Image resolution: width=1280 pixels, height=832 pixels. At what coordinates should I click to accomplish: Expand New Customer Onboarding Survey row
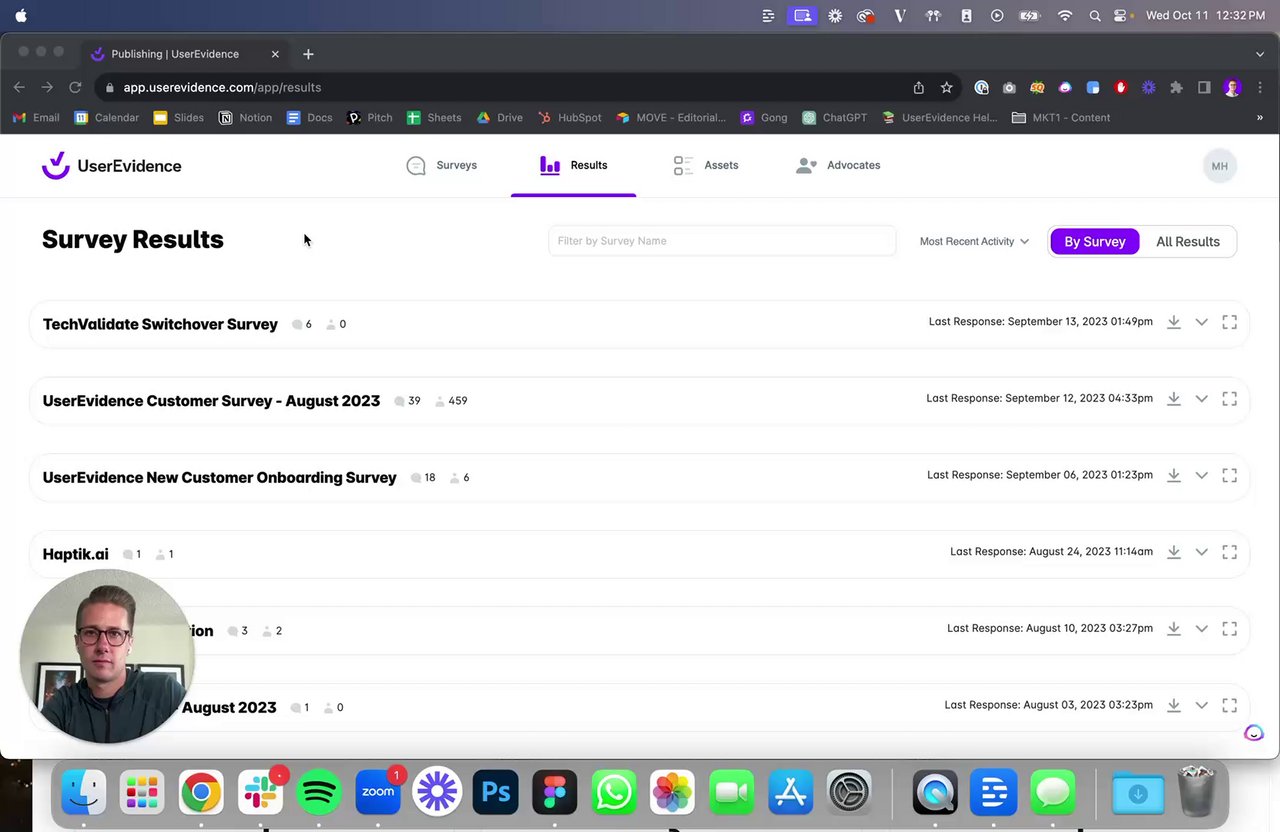pos(1202,475)
